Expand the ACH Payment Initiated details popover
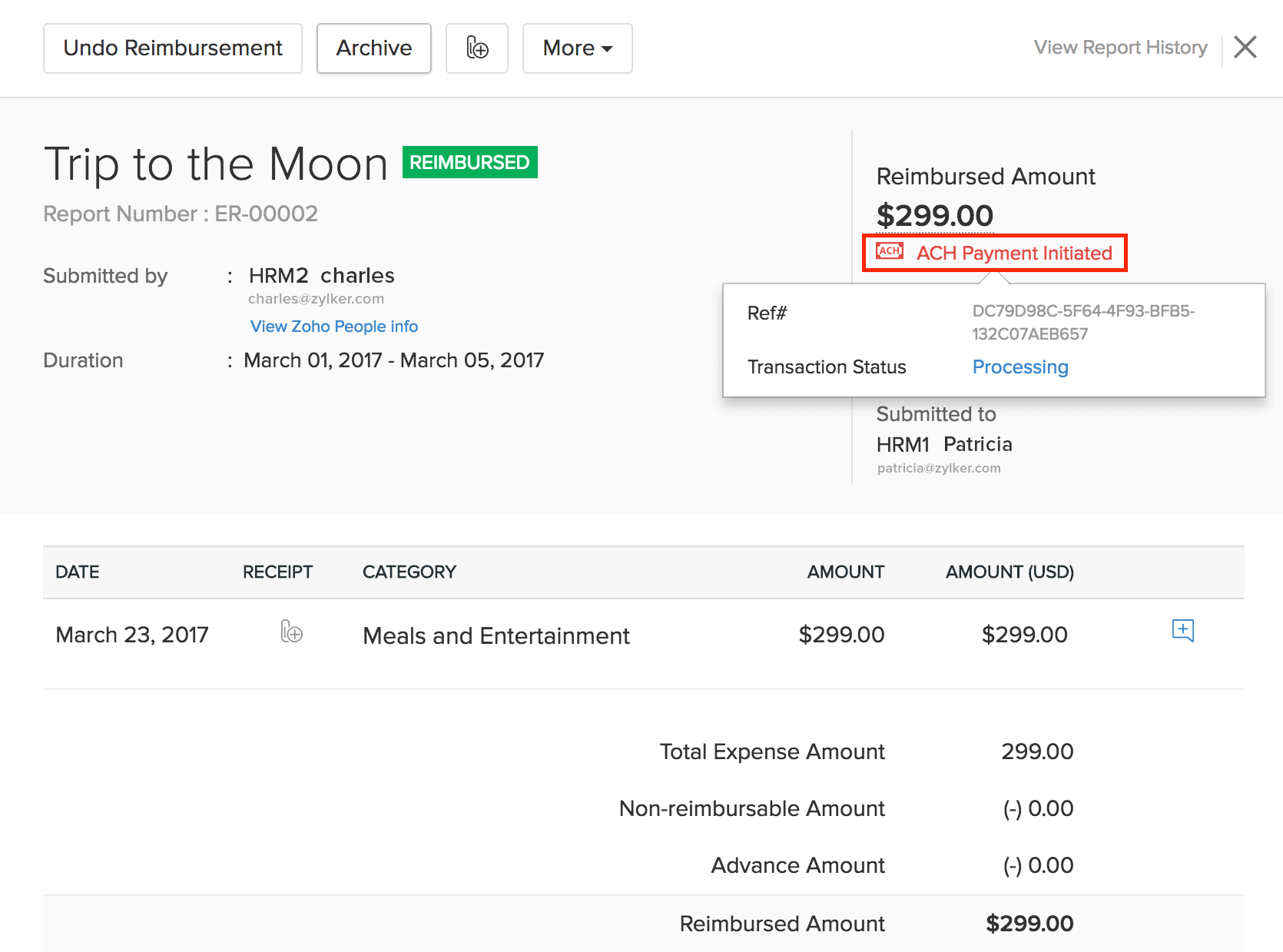This screenshot has height=952, width=1283. 1013,253
